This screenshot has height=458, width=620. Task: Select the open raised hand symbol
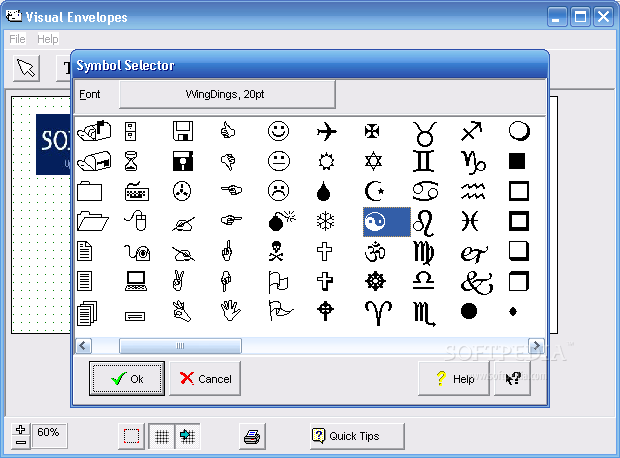(x=230, y=311)
